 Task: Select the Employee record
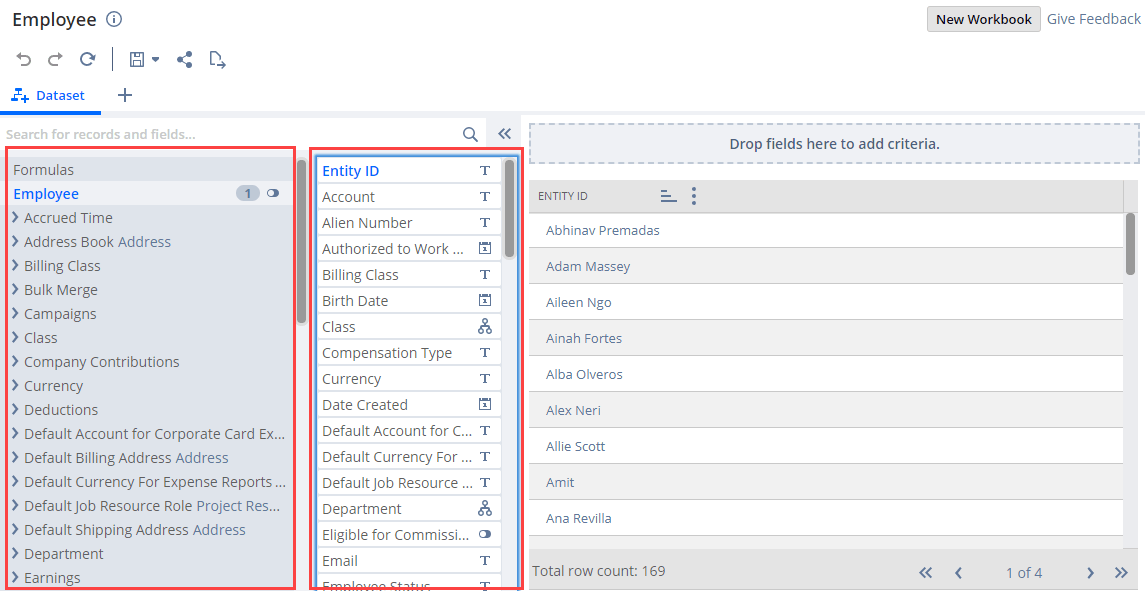pyautogui.click(x=46, y=194)
